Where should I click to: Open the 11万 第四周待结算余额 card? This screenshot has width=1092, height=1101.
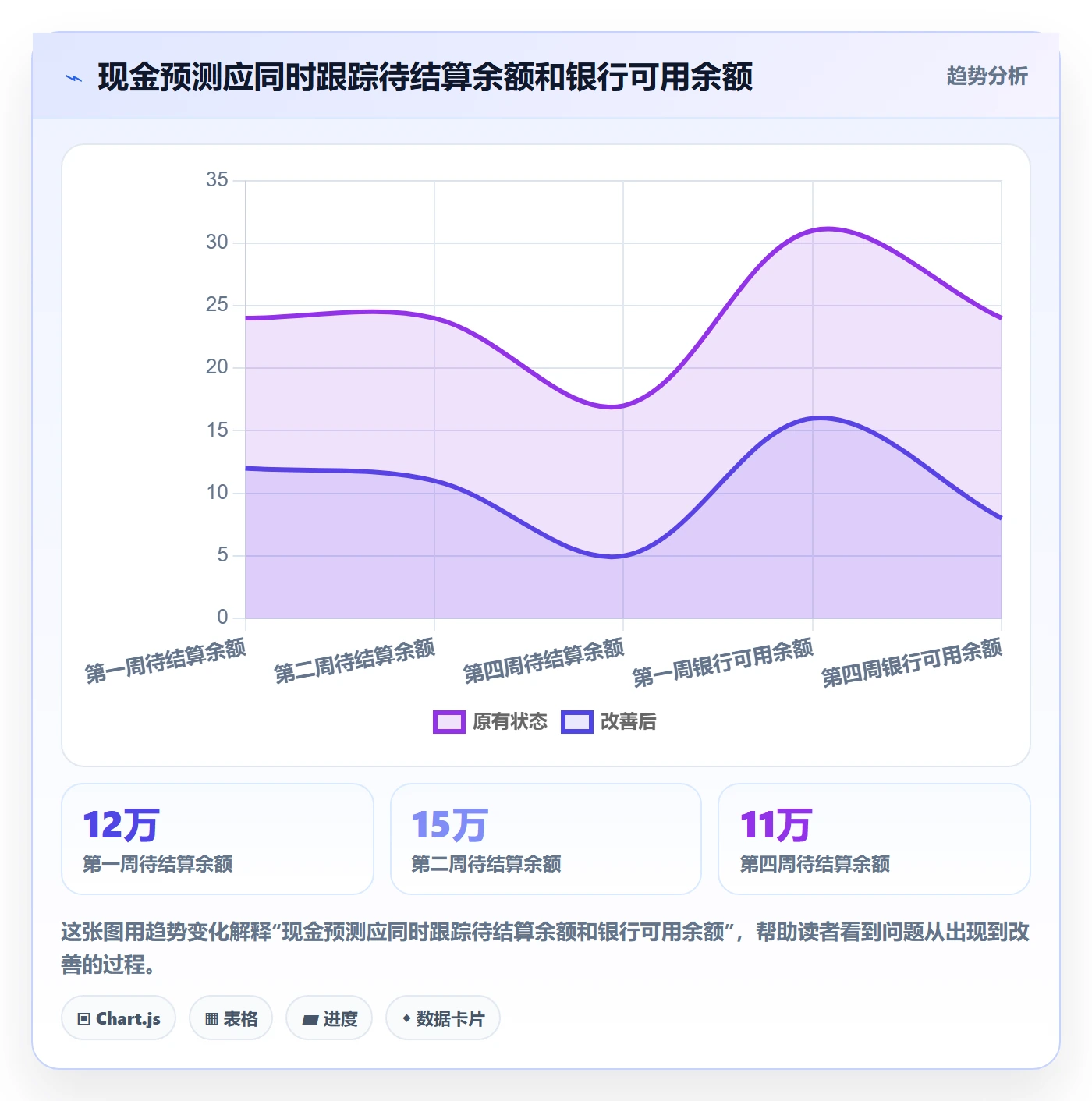[x=874, y=839]
